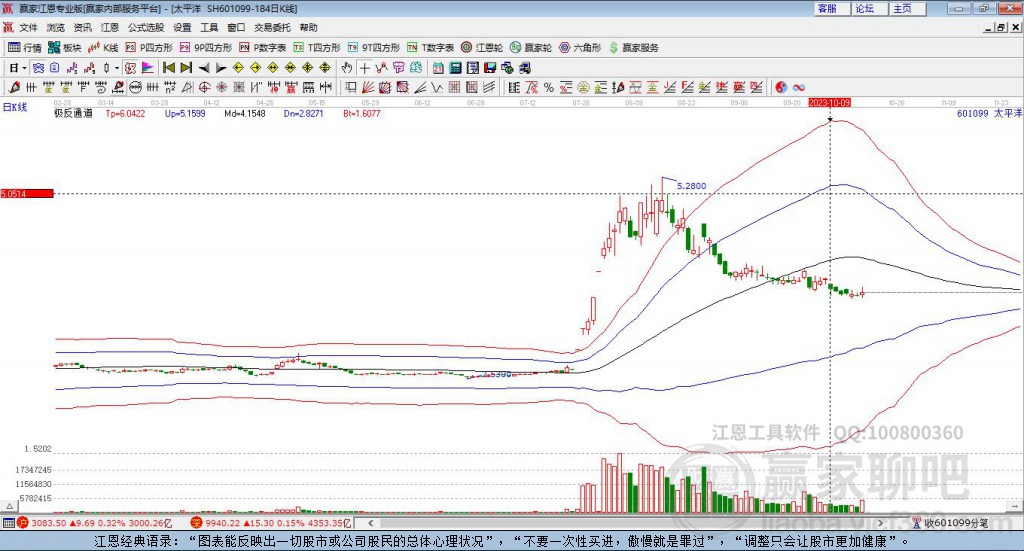Move chart left with black left arrow

point(204,68)
